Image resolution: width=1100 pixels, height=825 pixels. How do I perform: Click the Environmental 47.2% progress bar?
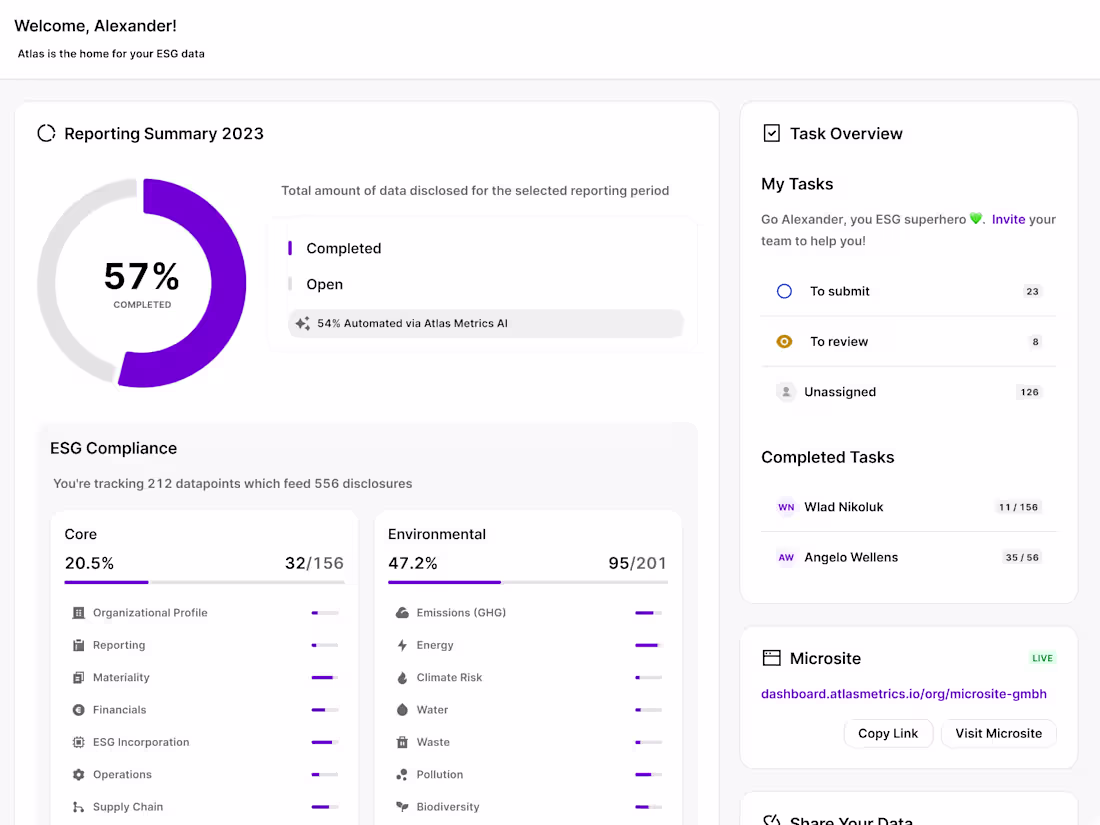click(x=528, y=582)
